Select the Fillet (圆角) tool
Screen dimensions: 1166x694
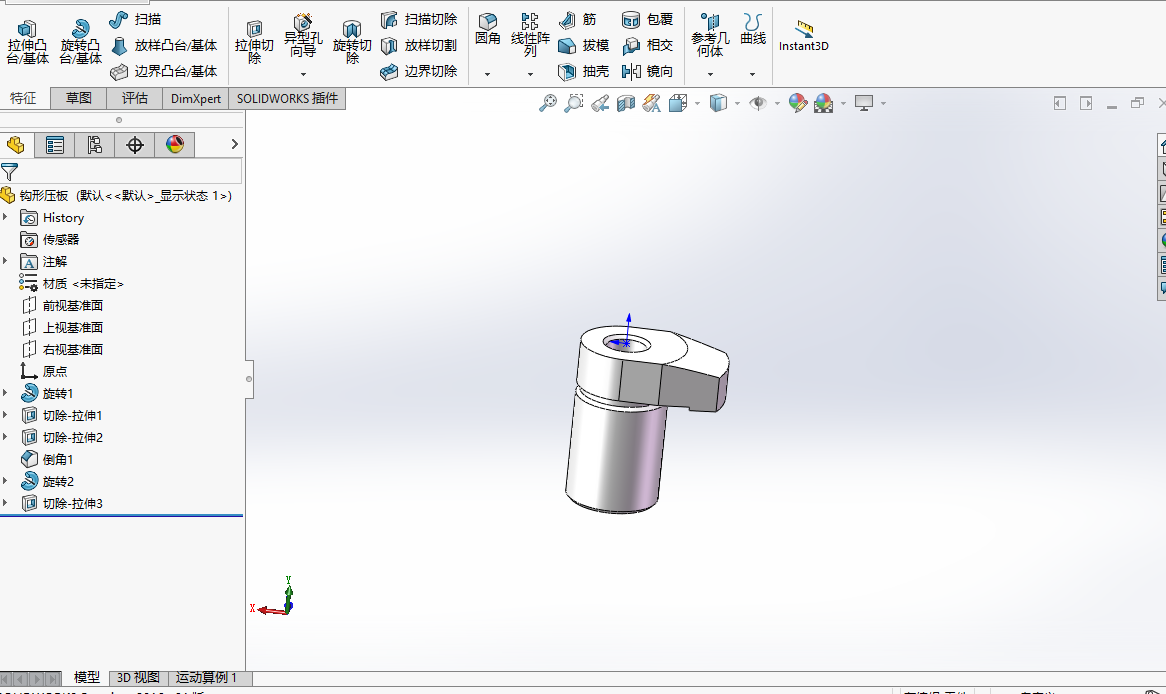coord(488,30)
